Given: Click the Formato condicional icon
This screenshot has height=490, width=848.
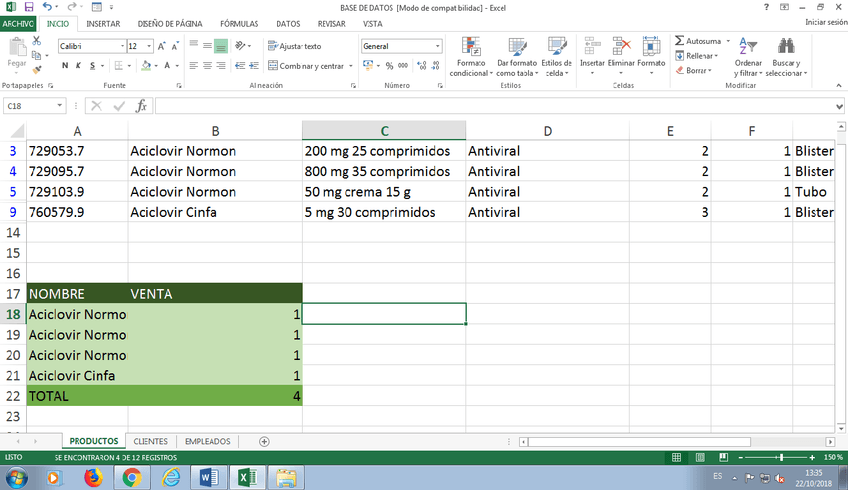Looking at the screenshot, I should (468, 46).
